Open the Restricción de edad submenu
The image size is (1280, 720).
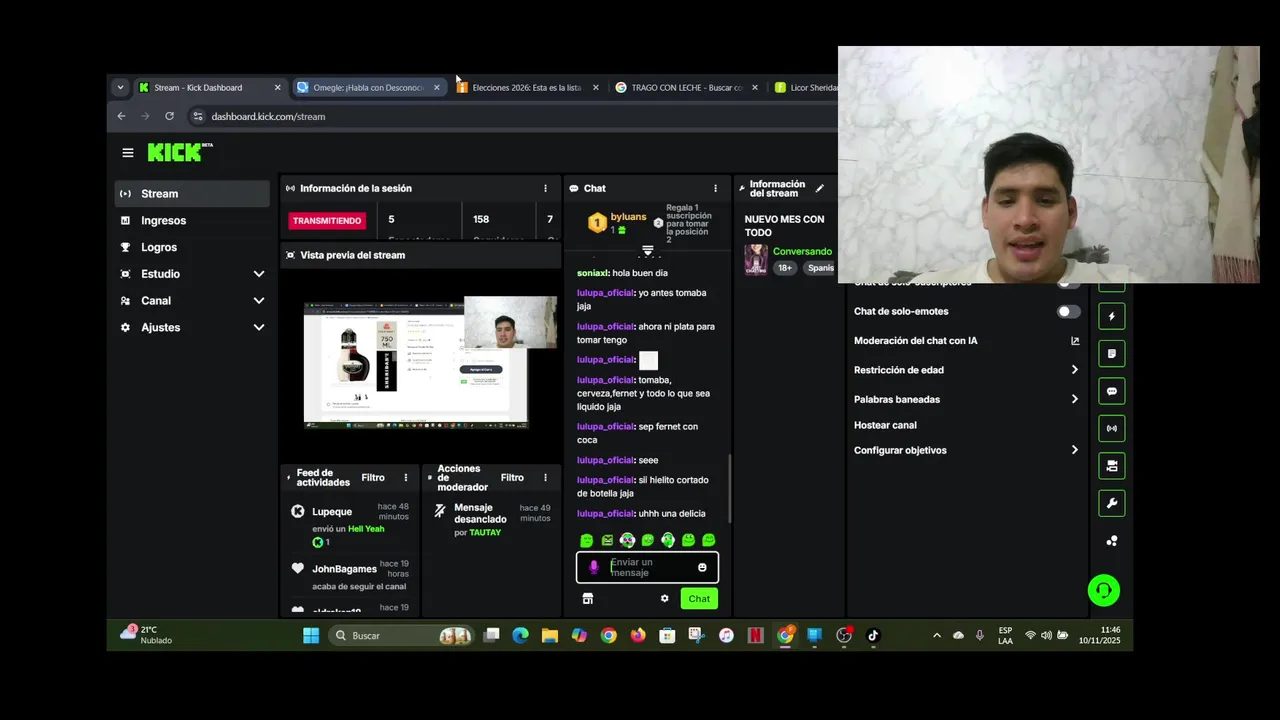coord(966,370)
